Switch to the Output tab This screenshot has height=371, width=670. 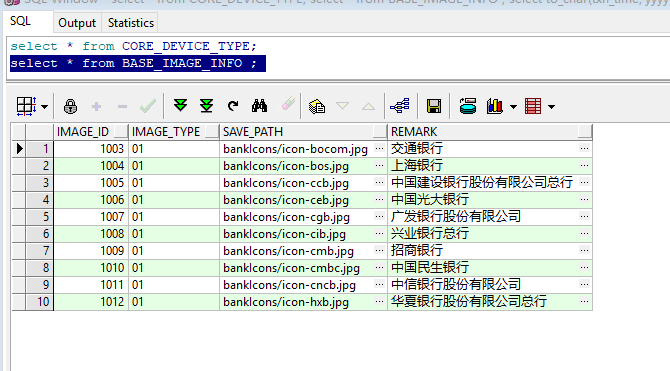coord(77,23)
